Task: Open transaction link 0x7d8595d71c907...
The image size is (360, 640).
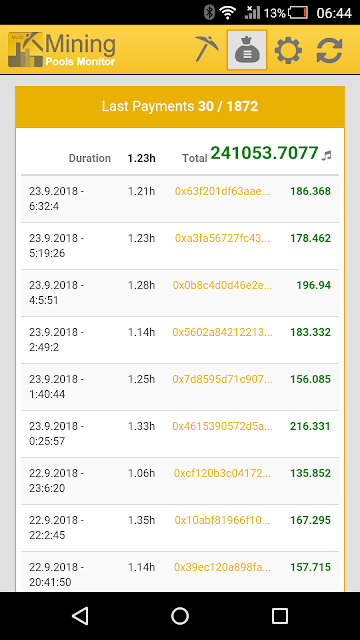Action: point(222,379)
